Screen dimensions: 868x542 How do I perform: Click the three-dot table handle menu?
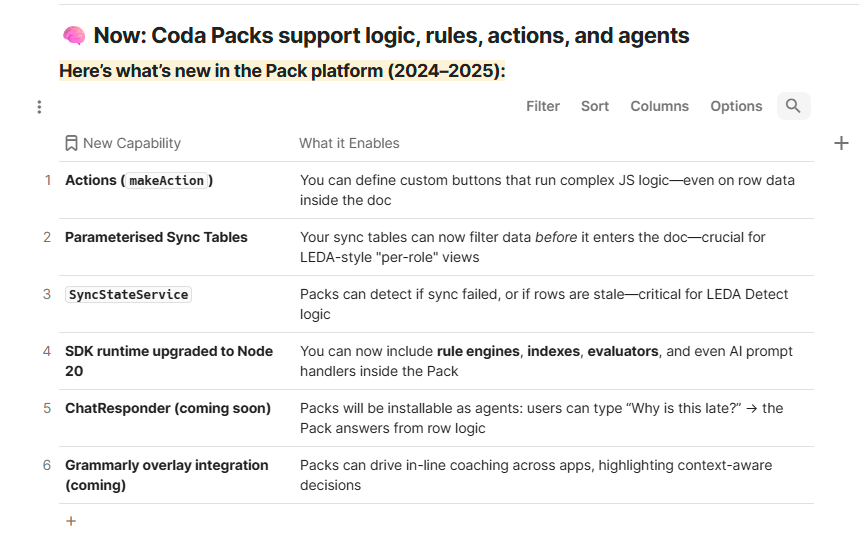tap(39, 107)
